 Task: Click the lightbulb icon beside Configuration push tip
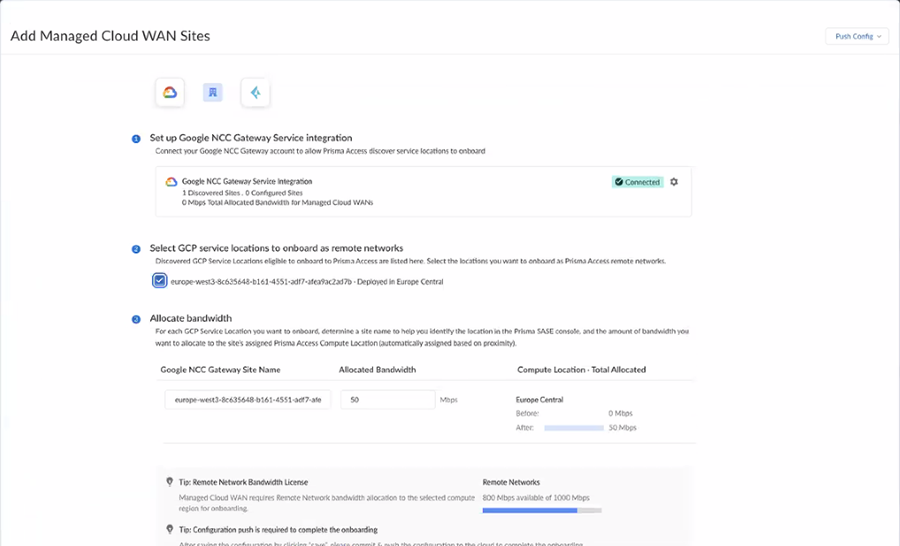(169, 529)
